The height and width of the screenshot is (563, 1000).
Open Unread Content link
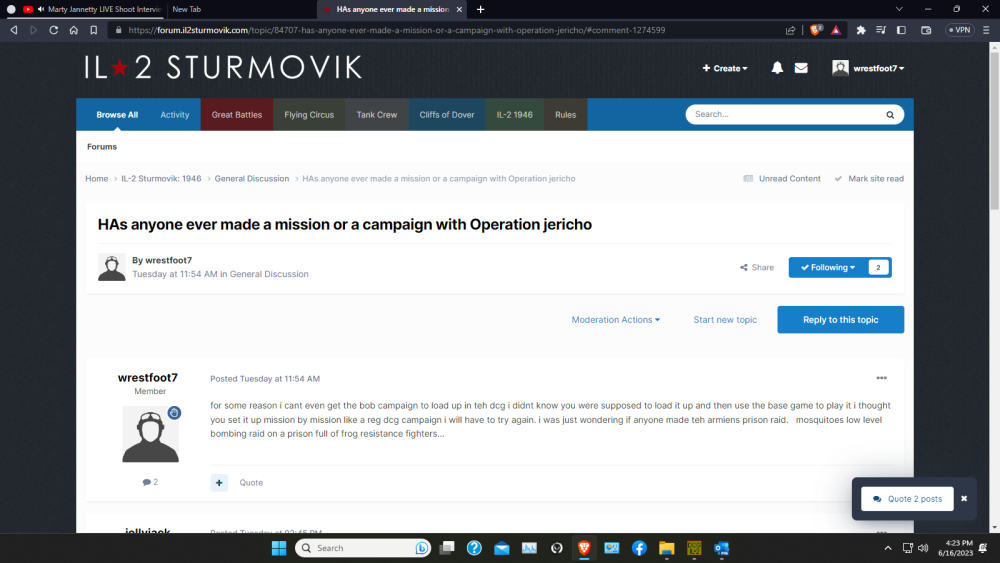[x=783, y=179]
